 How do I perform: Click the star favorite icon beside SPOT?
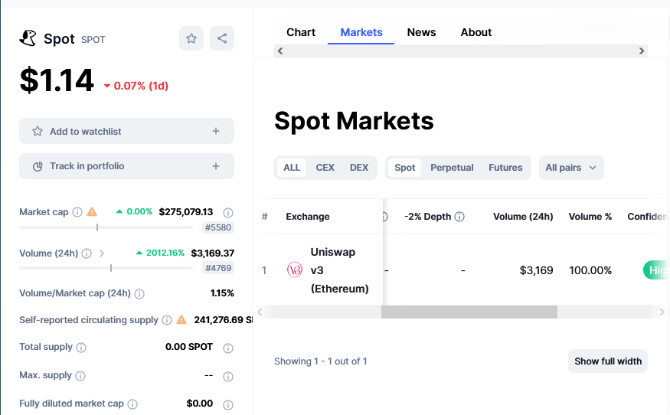(x=191, y=38)
